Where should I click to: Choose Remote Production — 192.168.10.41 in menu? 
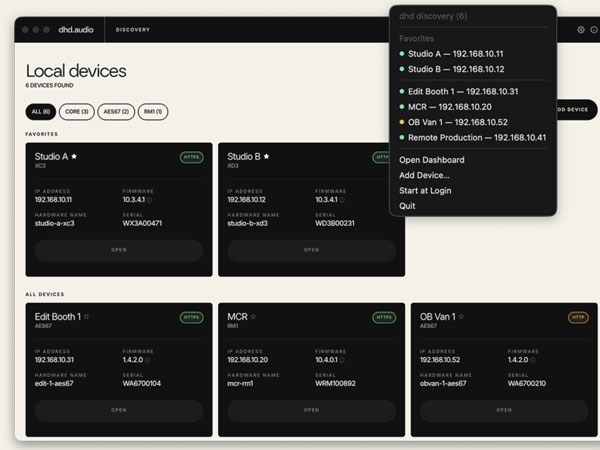pyautogui.click(x=473, y=138)
